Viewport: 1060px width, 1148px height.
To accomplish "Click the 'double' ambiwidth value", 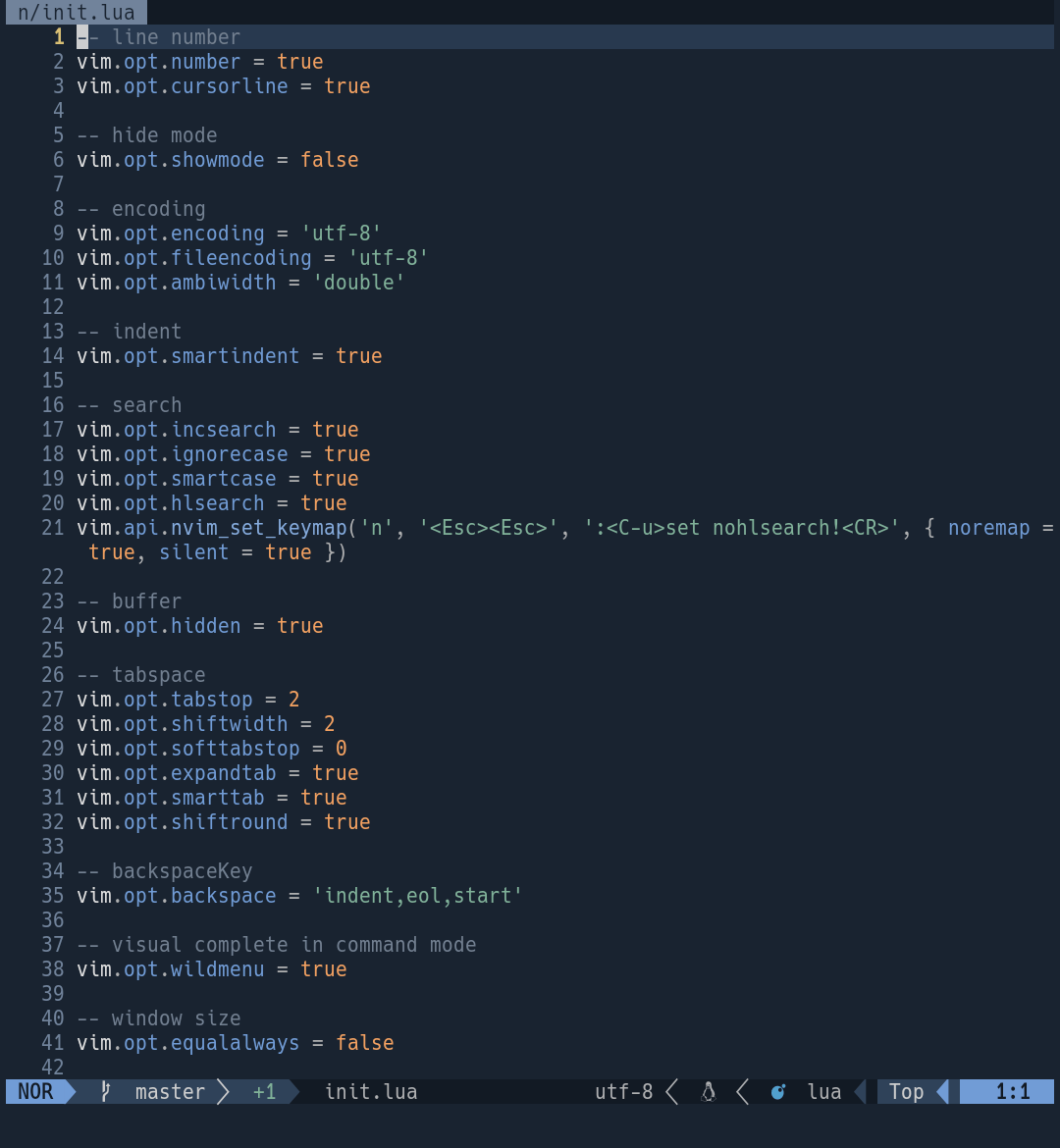I will coord(359,283).
